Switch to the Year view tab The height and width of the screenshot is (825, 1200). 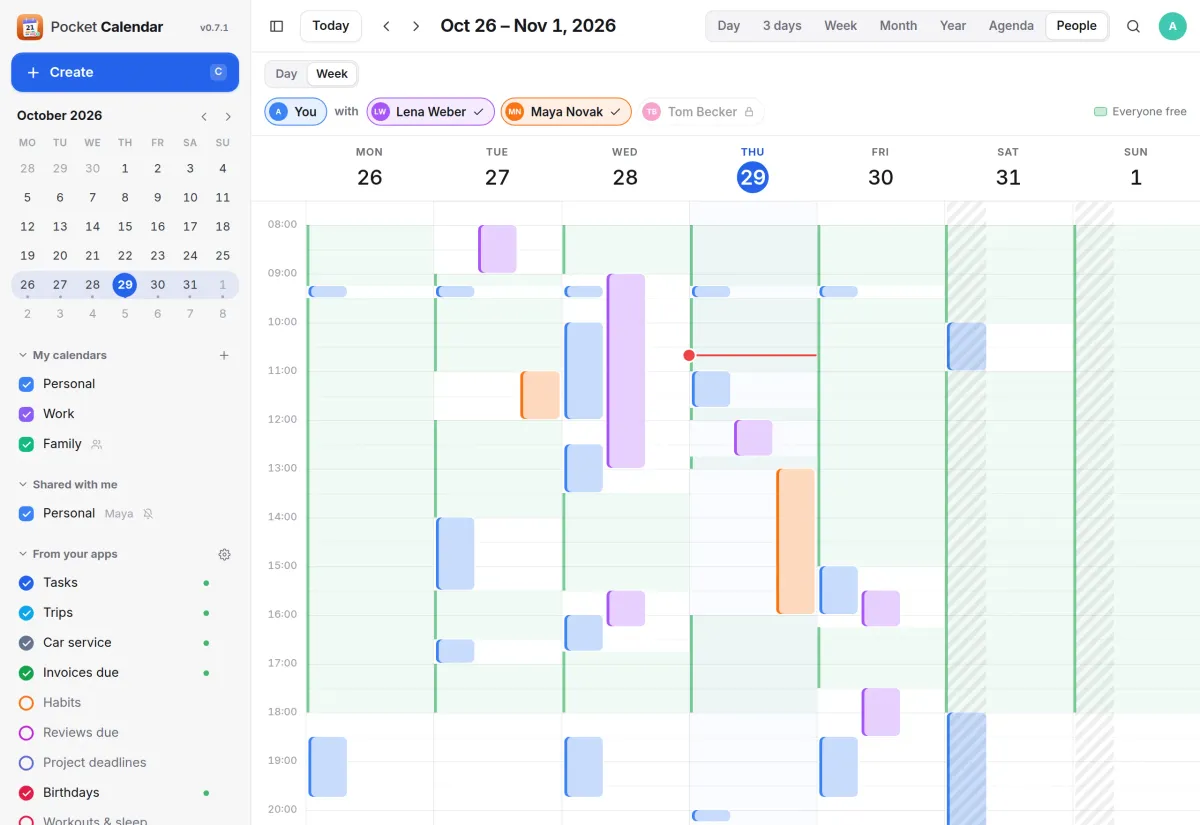(x=953, y=26)
